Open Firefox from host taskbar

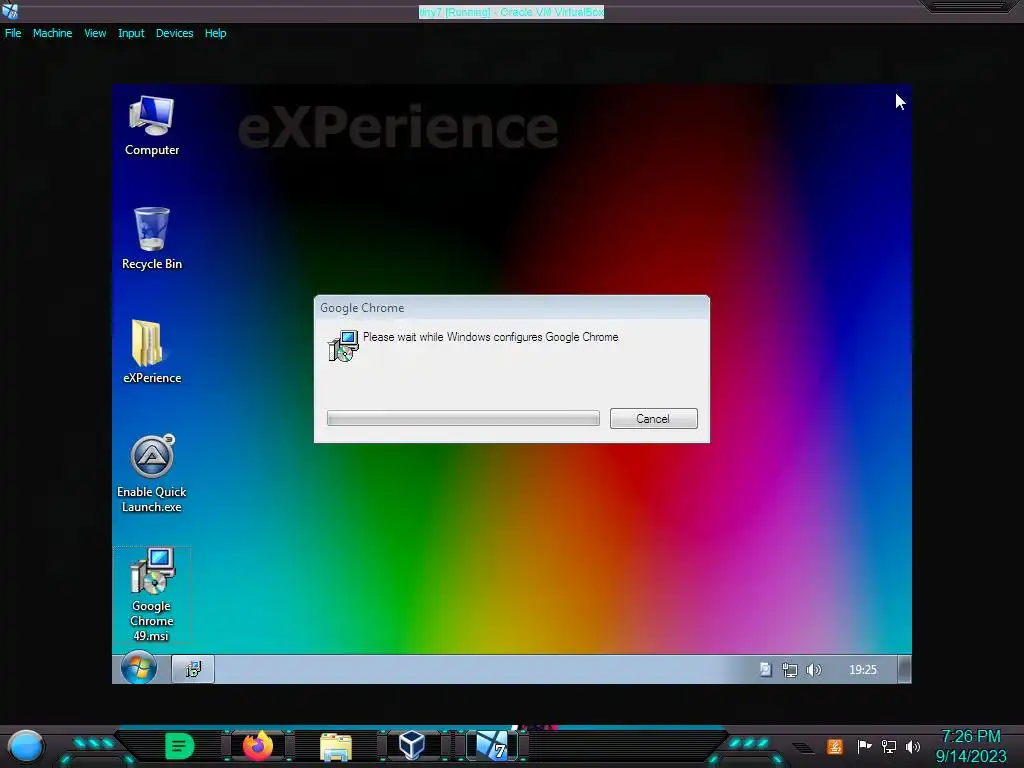tap(258, 746)
